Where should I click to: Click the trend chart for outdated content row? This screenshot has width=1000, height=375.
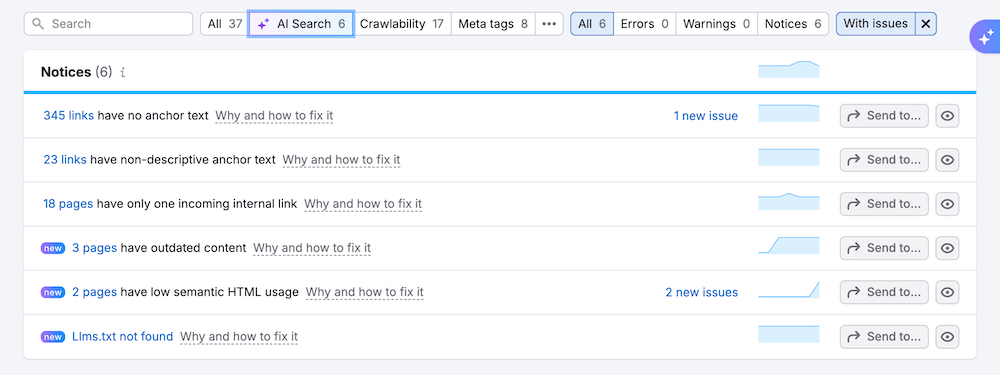coord(789,246)
